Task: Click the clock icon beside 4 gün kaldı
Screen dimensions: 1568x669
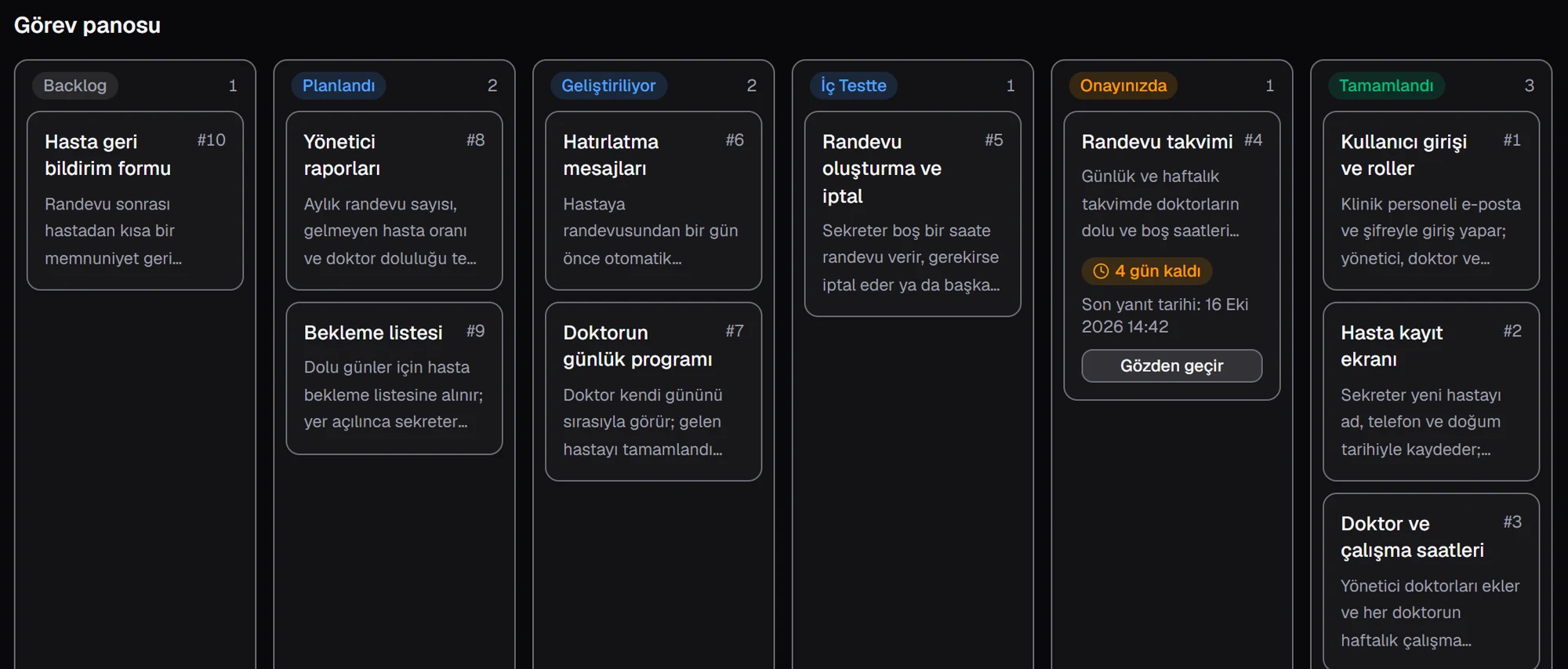Action: pyautogui.click(x=1101, y=271)
